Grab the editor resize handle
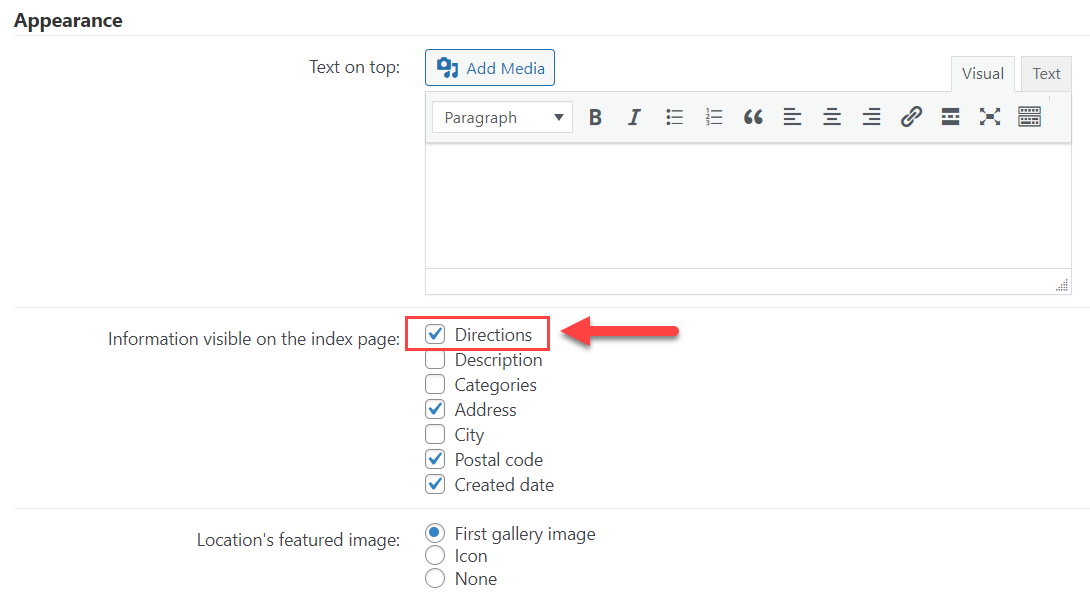1090x600 pixels. click(x=1061, y=285)
